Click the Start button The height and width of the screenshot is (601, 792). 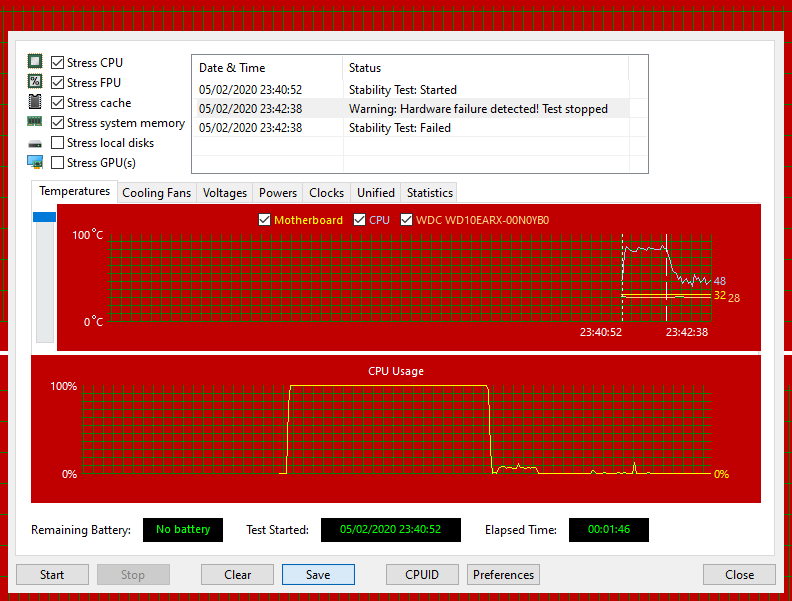click(x=53, y=575)
